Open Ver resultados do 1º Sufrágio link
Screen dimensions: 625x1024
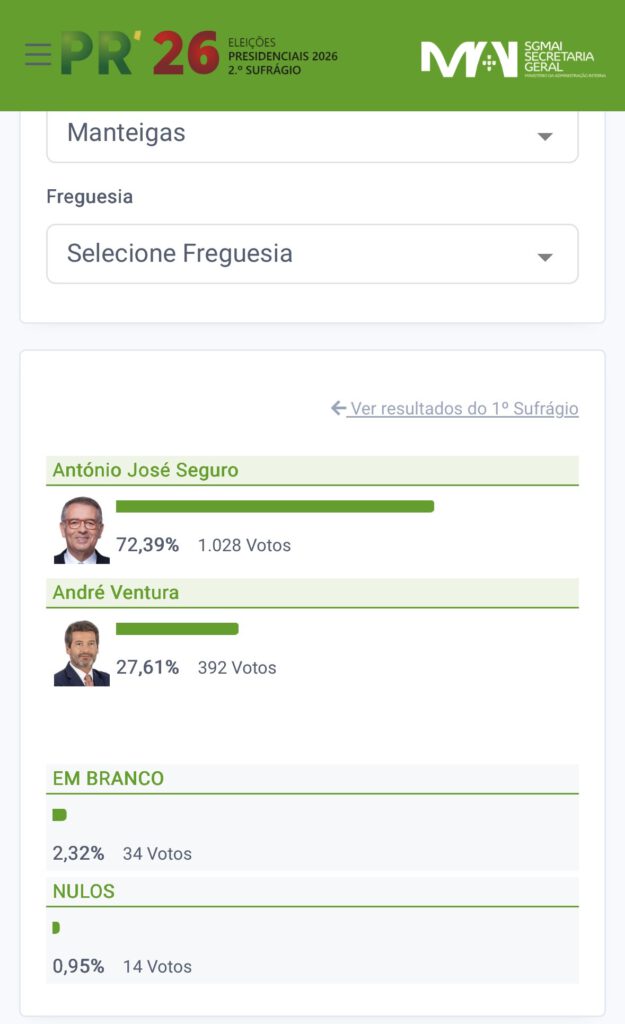pos(464,408)
